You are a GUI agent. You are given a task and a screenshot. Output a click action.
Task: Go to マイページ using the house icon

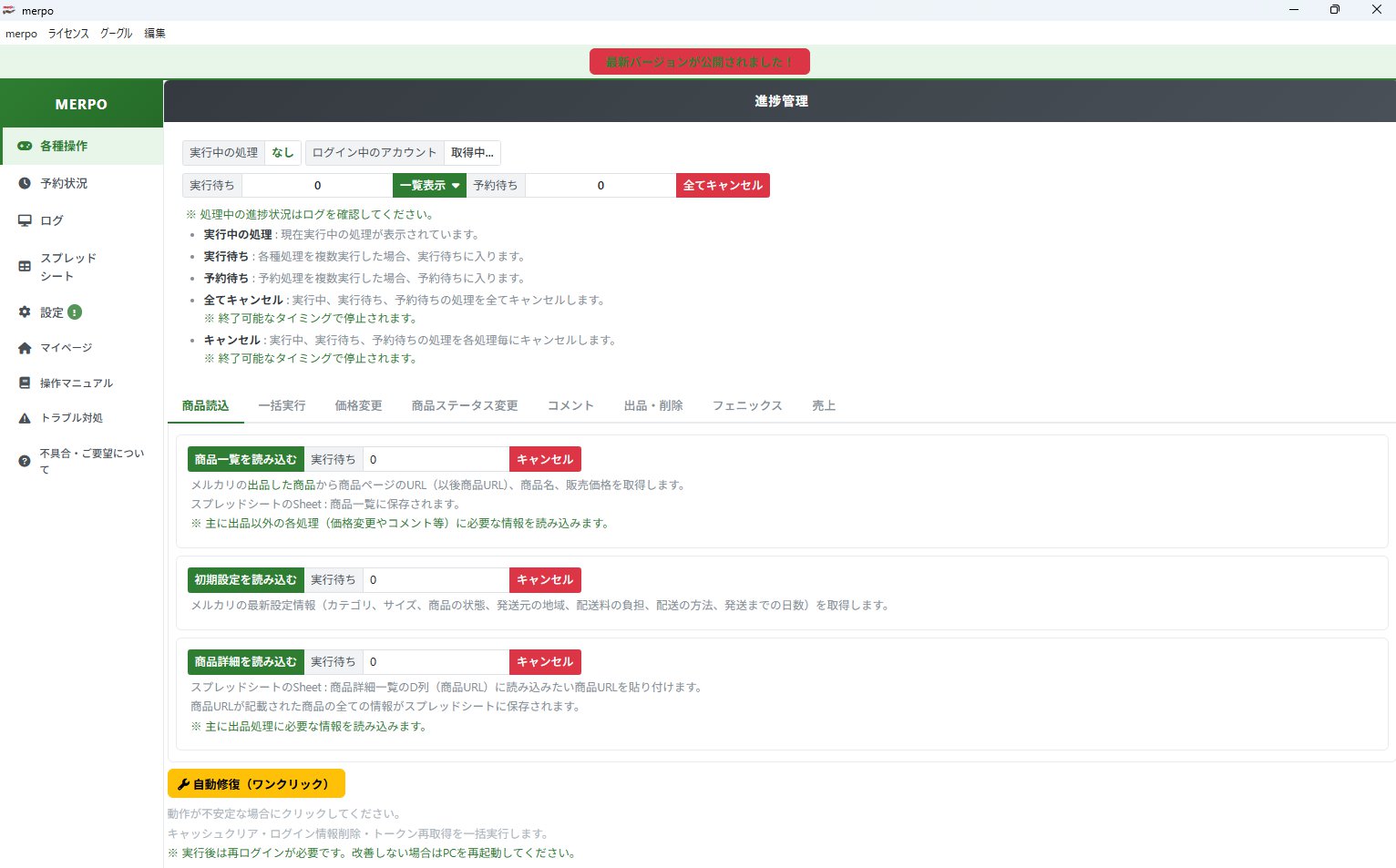(25, 348)
